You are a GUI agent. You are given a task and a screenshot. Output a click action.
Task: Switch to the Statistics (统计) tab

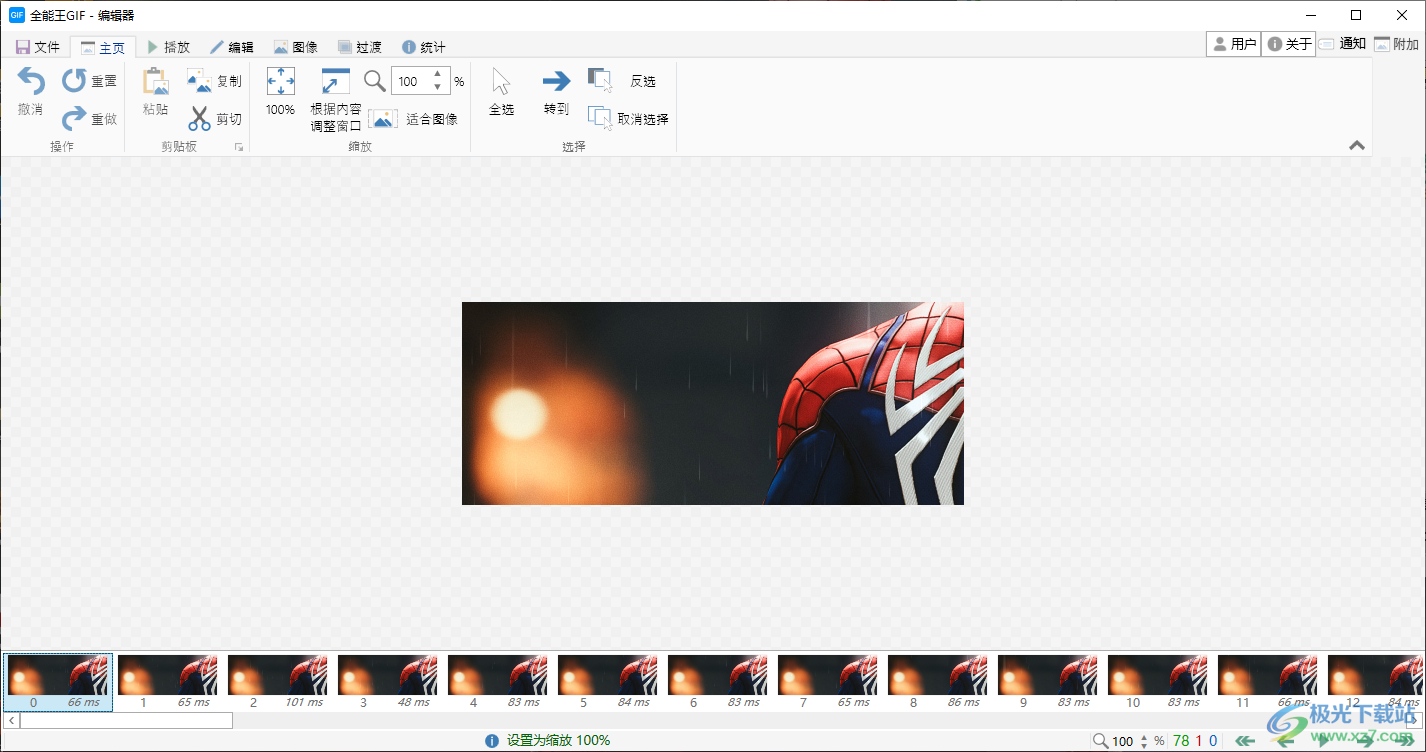424,47
